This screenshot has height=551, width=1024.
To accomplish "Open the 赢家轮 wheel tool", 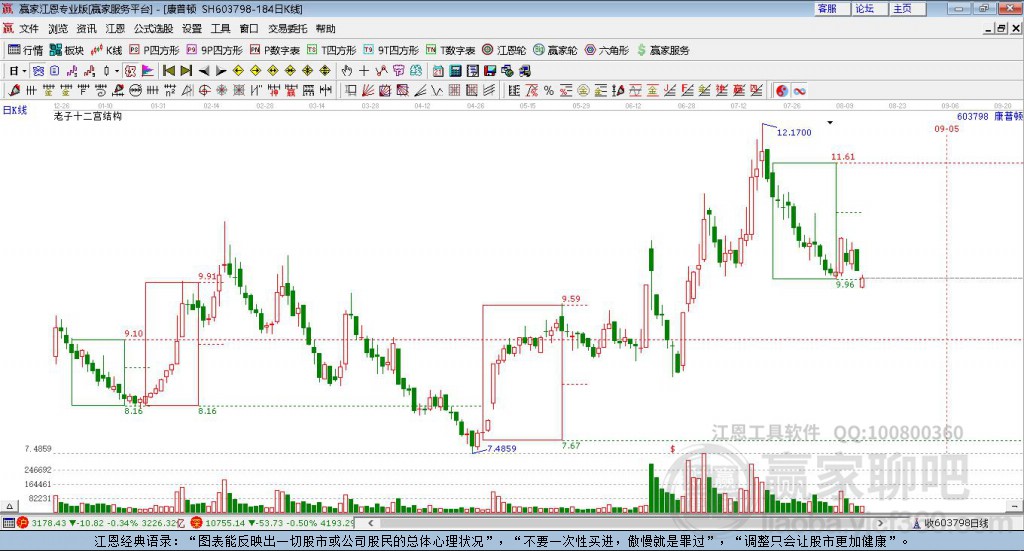I will click(x=555, y=50).
